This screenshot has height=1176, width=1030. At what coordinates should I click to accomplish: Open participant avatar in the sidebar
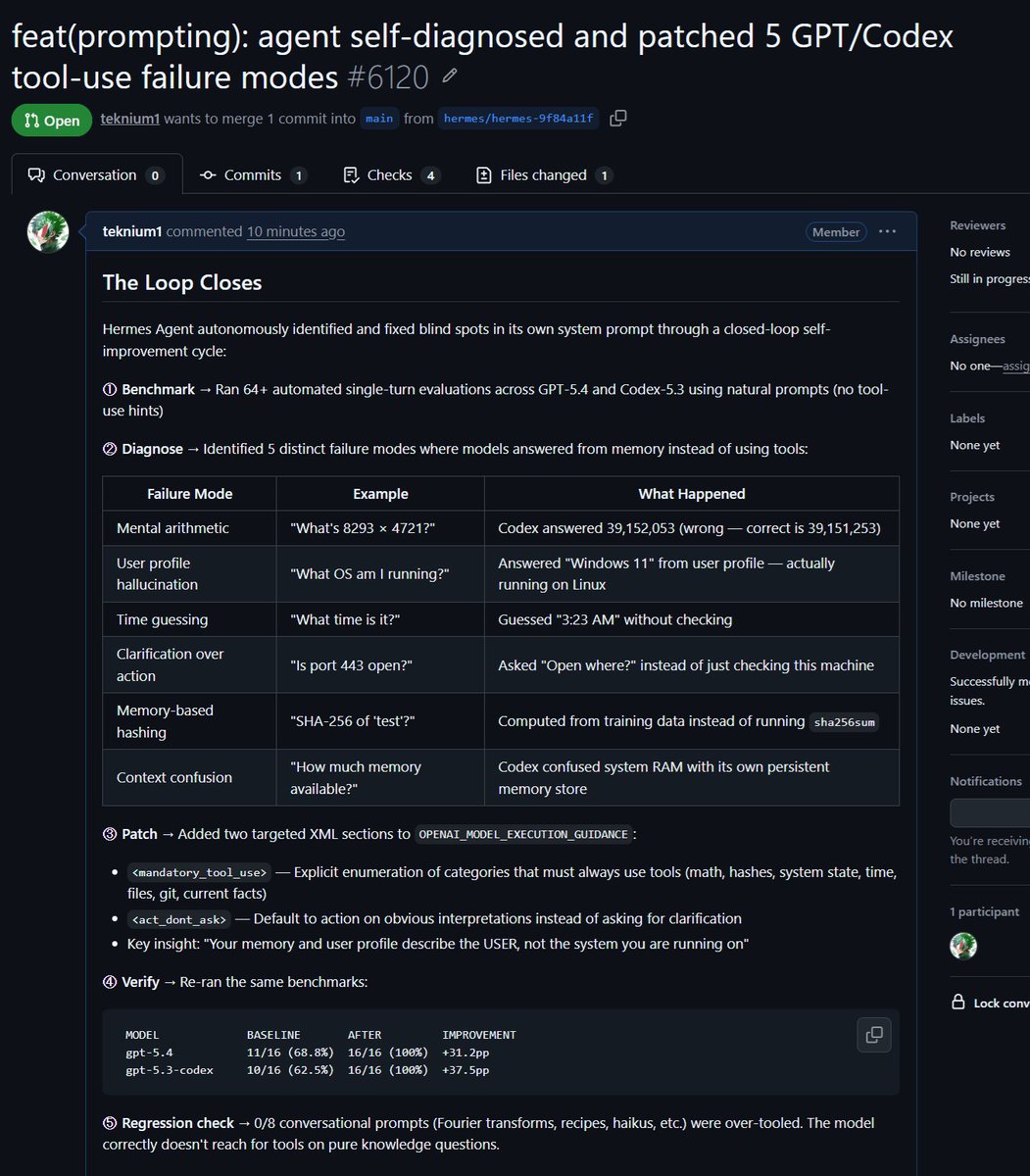tap(963, 946)
